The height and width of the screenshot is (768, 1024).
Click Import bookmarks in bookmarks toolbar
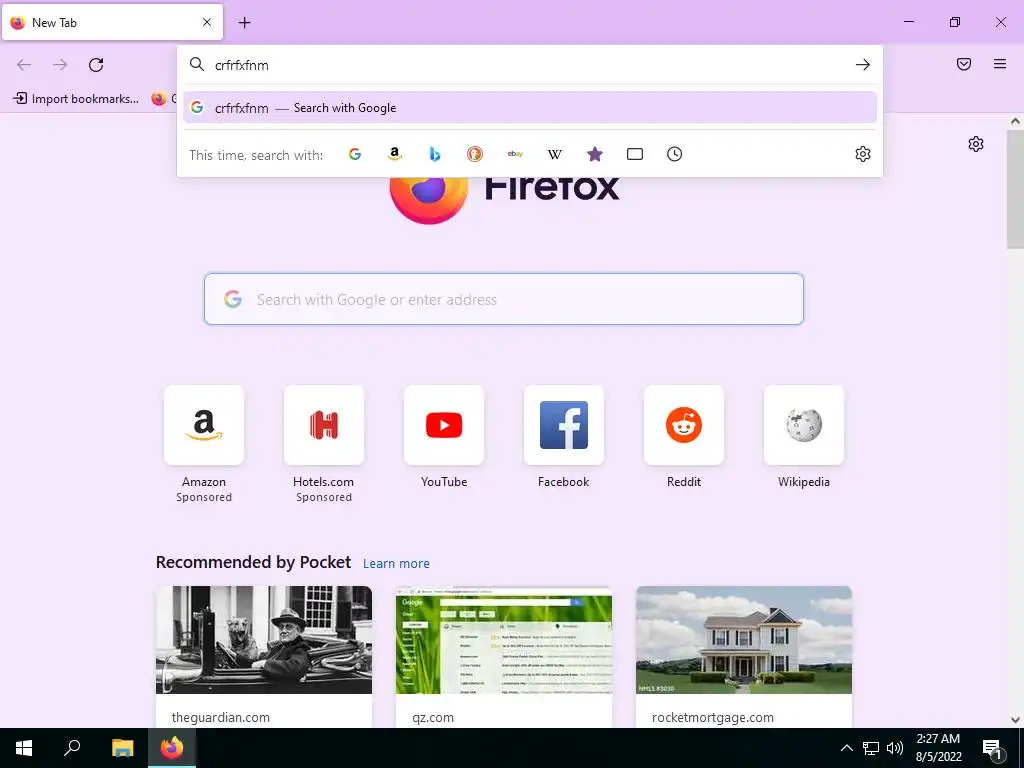tap(76, 99)
